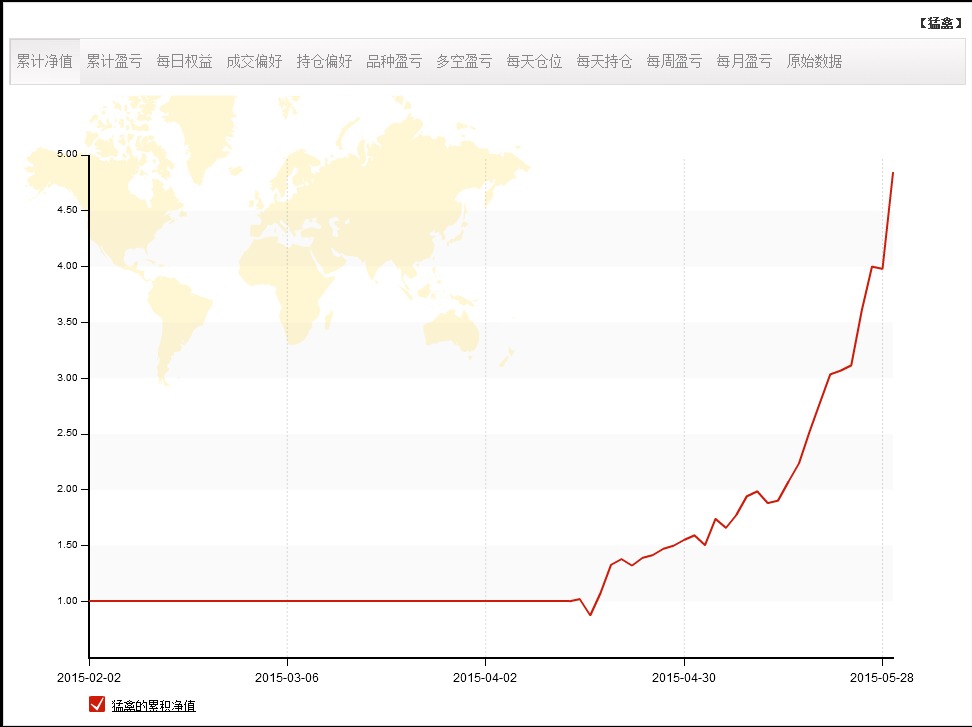
Task: Click the 【猛禽】 title at top right
Action: 940,24
